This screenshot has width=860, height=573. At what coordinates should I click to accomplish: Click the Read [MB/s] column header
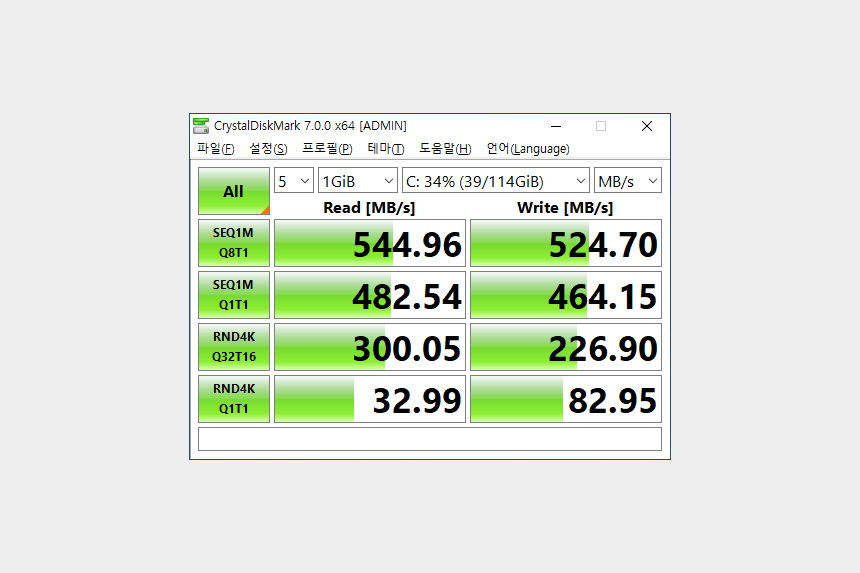coord(369,208)
